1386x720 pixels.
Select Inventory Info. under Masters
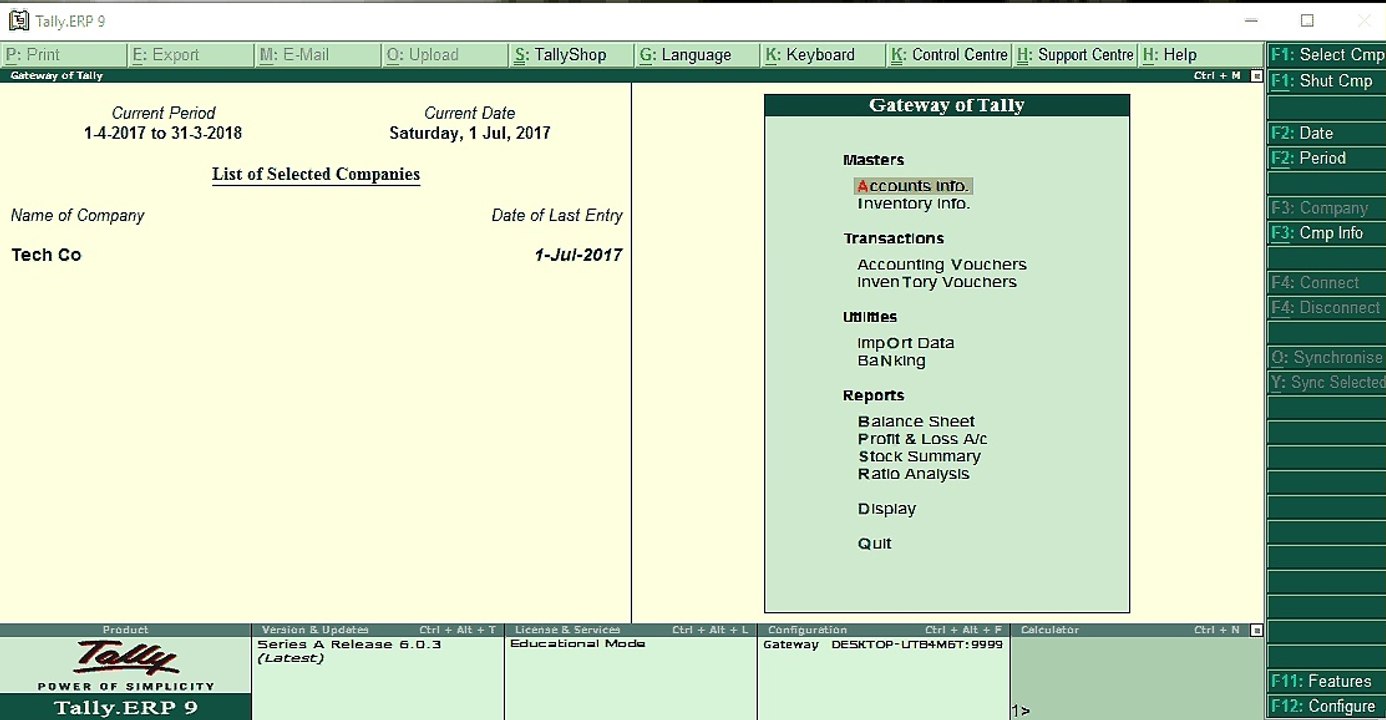pos(913,204)
